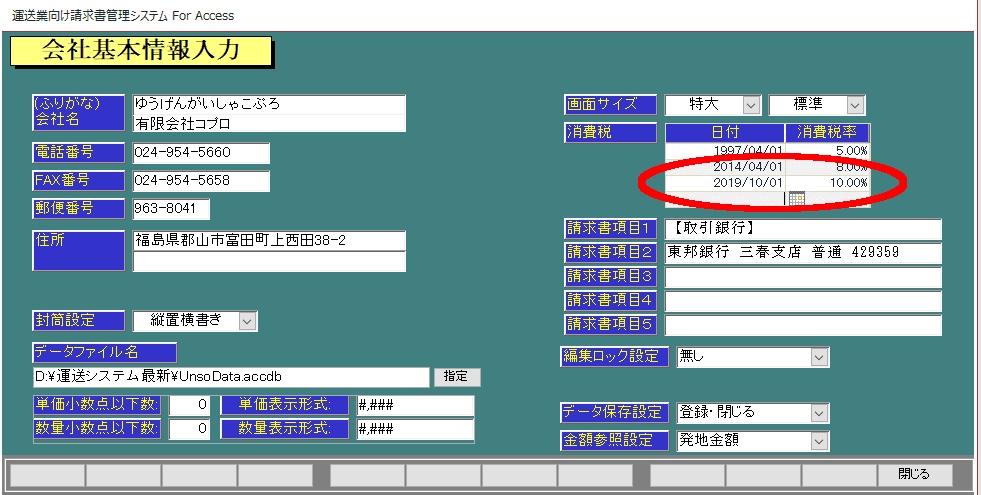Edit the 有限会社コブロ company name field
The image size is (981, 495).
[x=269, y=123]
